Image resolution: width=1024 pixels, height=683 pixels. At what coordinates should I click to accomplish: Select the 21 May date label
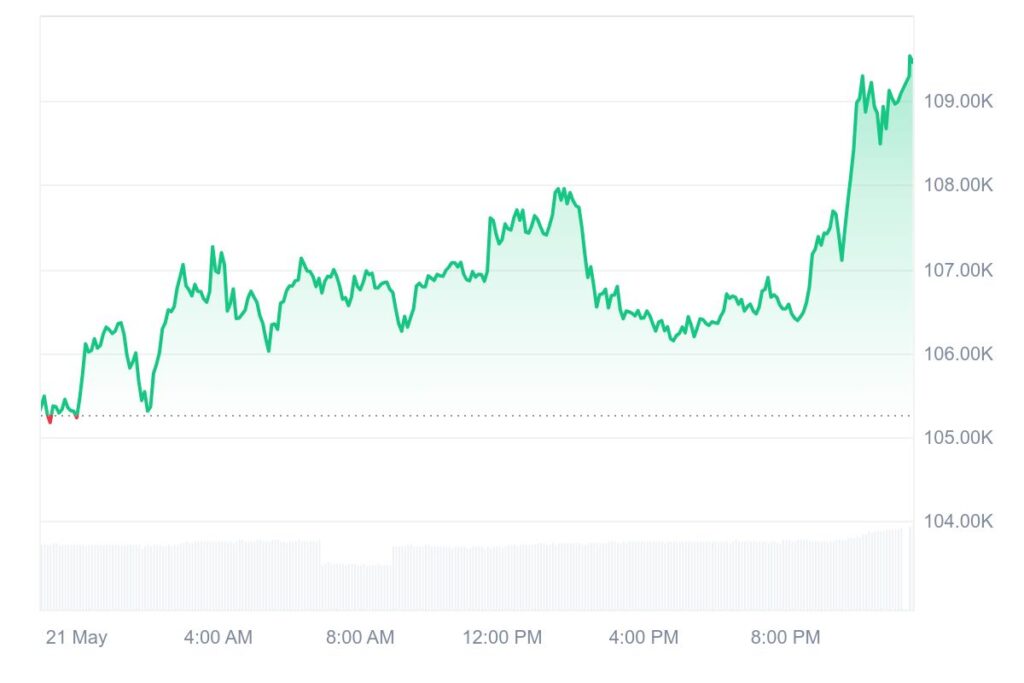(76, 637)
